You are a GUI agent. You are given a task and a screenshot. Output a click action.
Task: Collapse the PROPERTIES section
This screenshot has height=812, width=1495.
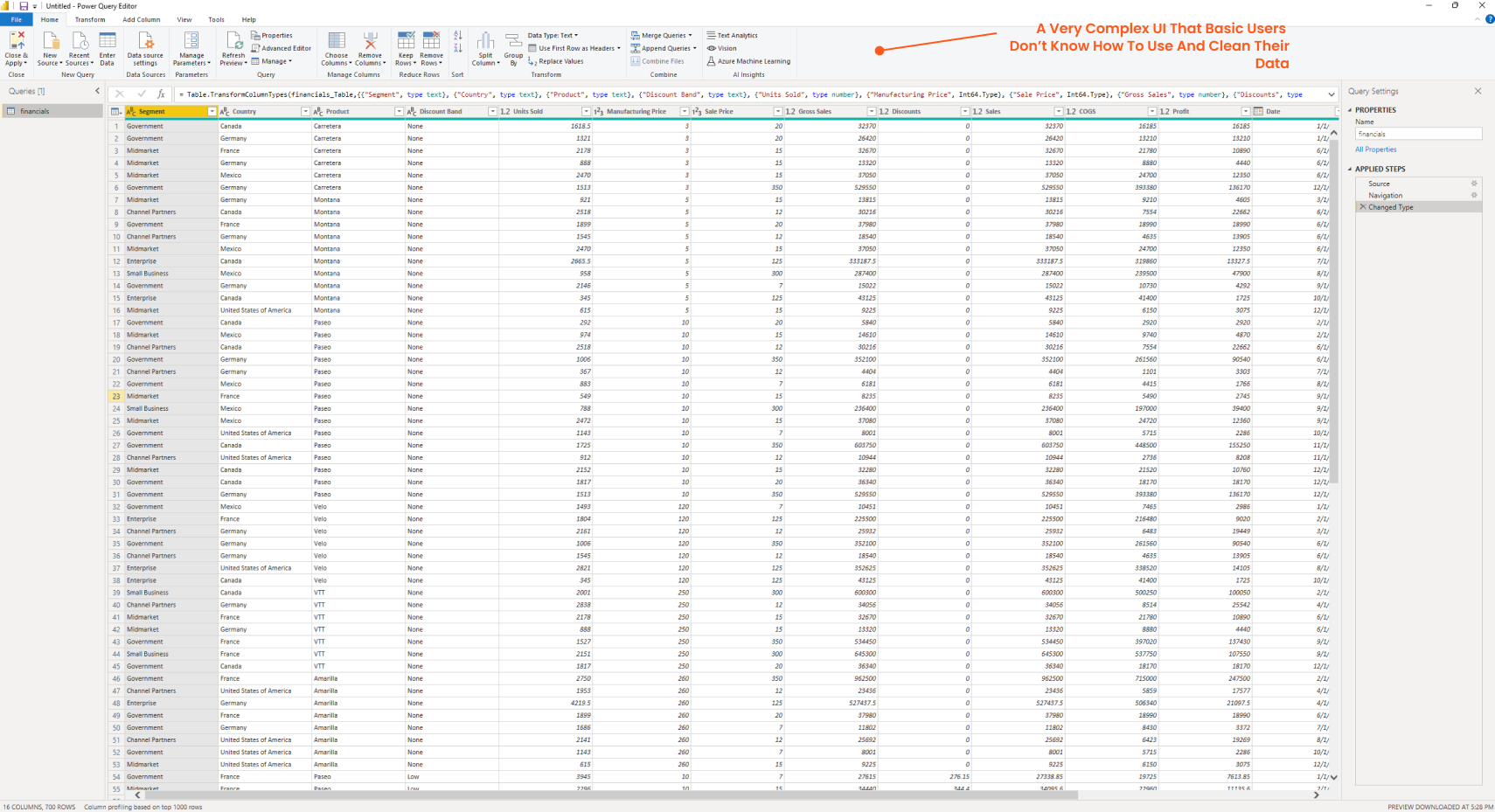[1350, 110]
